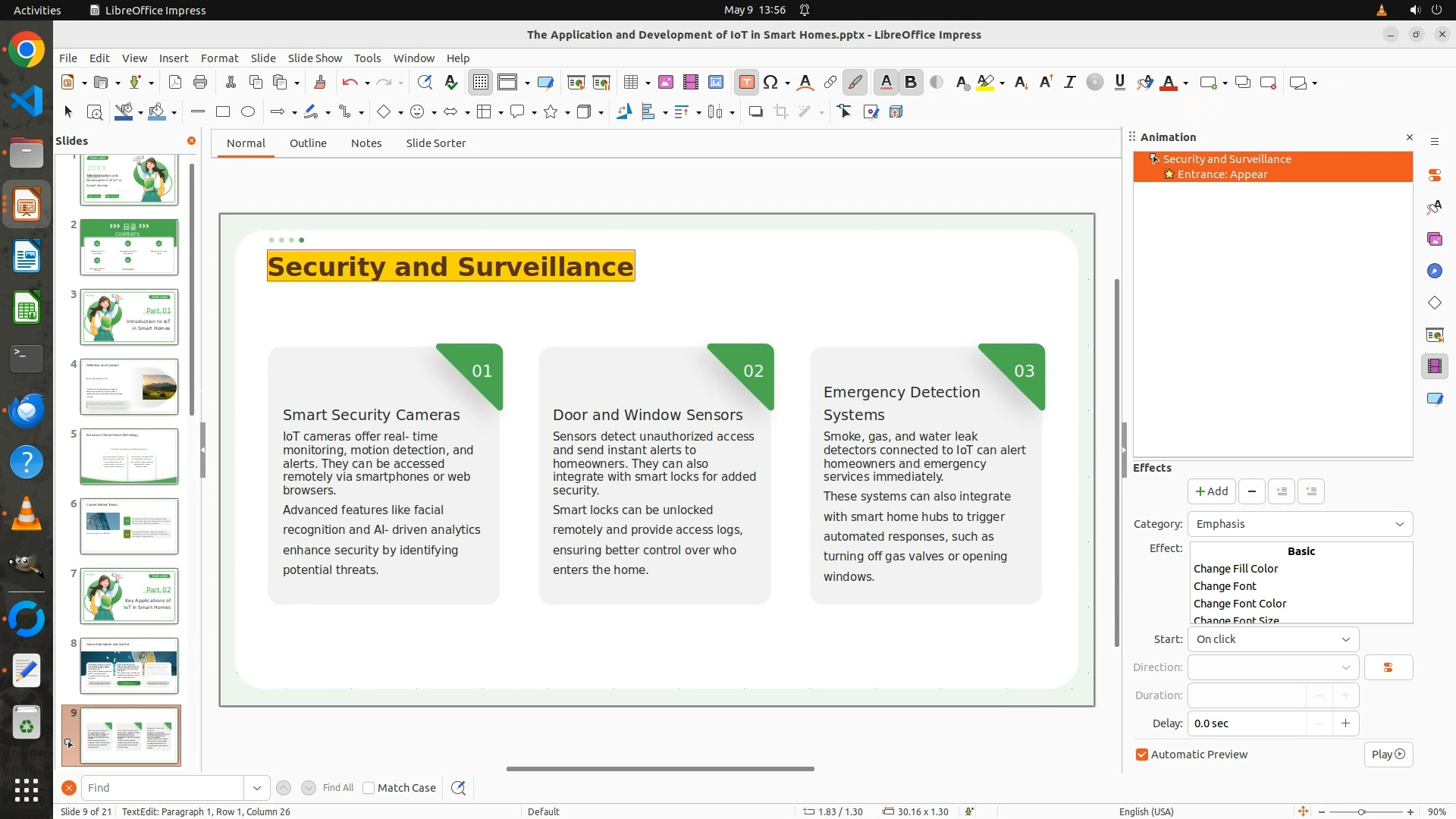Toggle the Italic formatting button
This screenshot has width=1456, height=819.
(x=1069, y=83)
